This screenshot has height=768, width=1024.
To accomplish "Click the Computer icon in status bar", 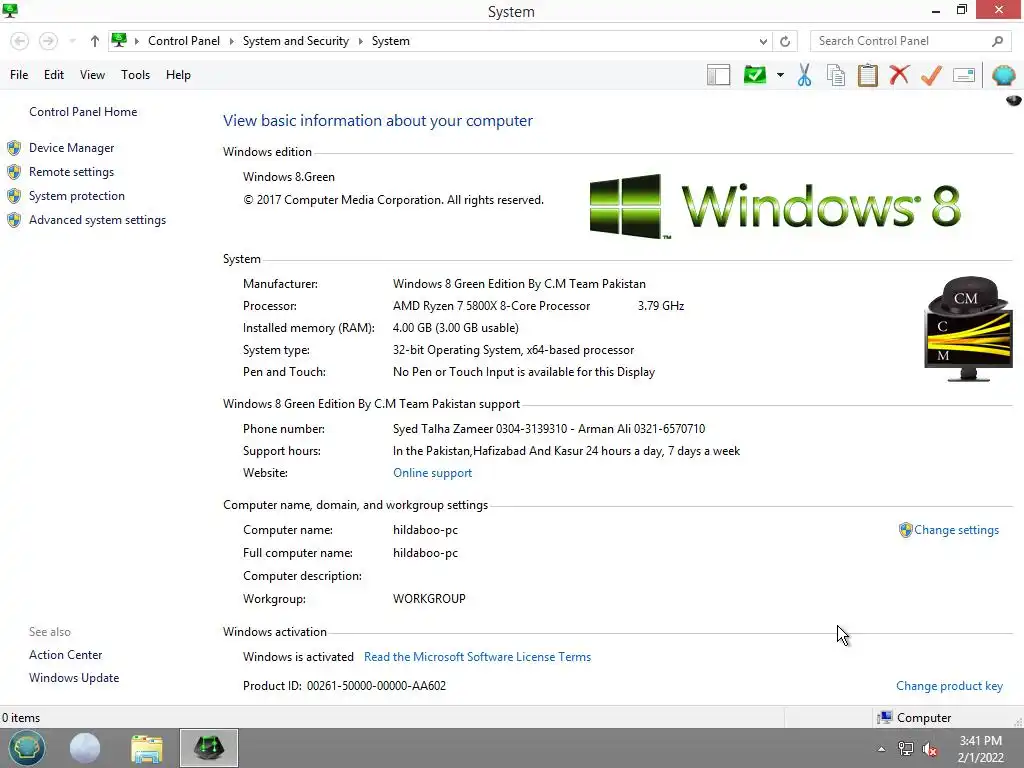I will pos(885,718).
